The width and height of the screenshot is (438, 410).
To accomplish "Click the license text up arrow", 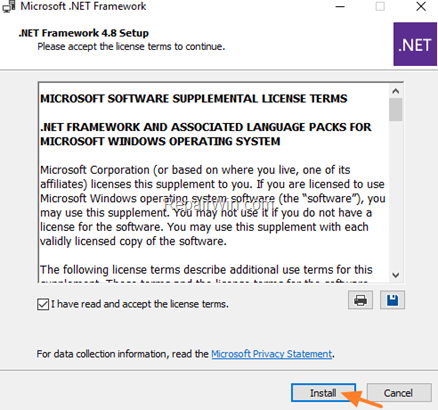I will (396, 91).
